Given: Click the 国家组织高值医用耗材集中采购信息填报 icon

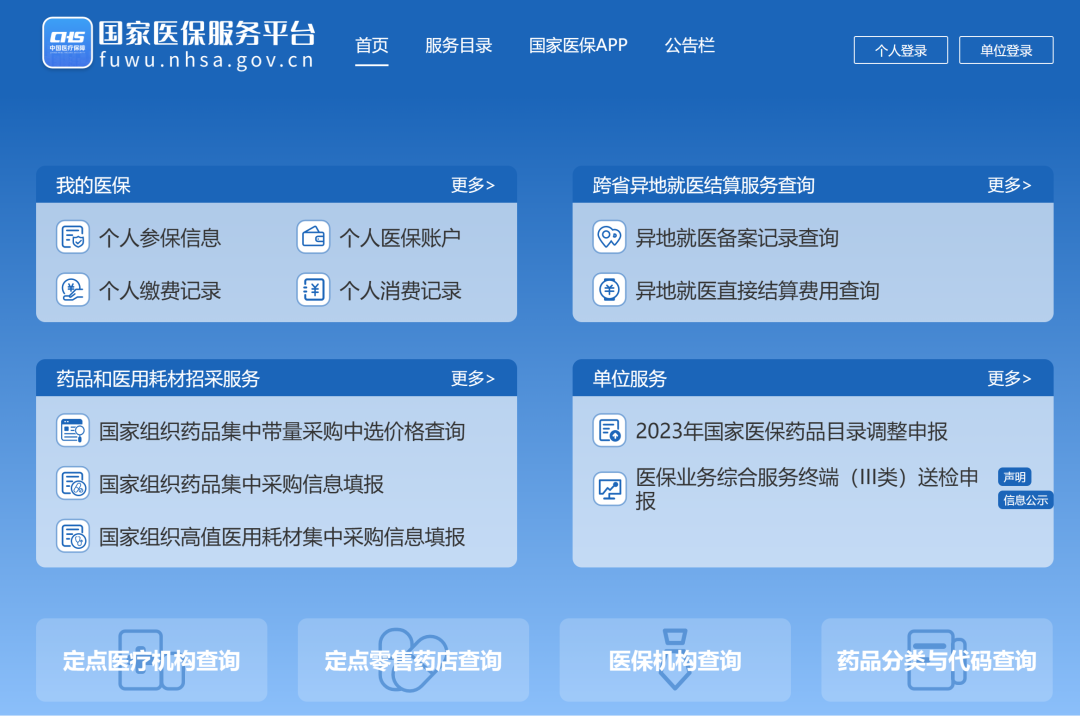Looking at the screenshot, I should [x=73, y=536].
